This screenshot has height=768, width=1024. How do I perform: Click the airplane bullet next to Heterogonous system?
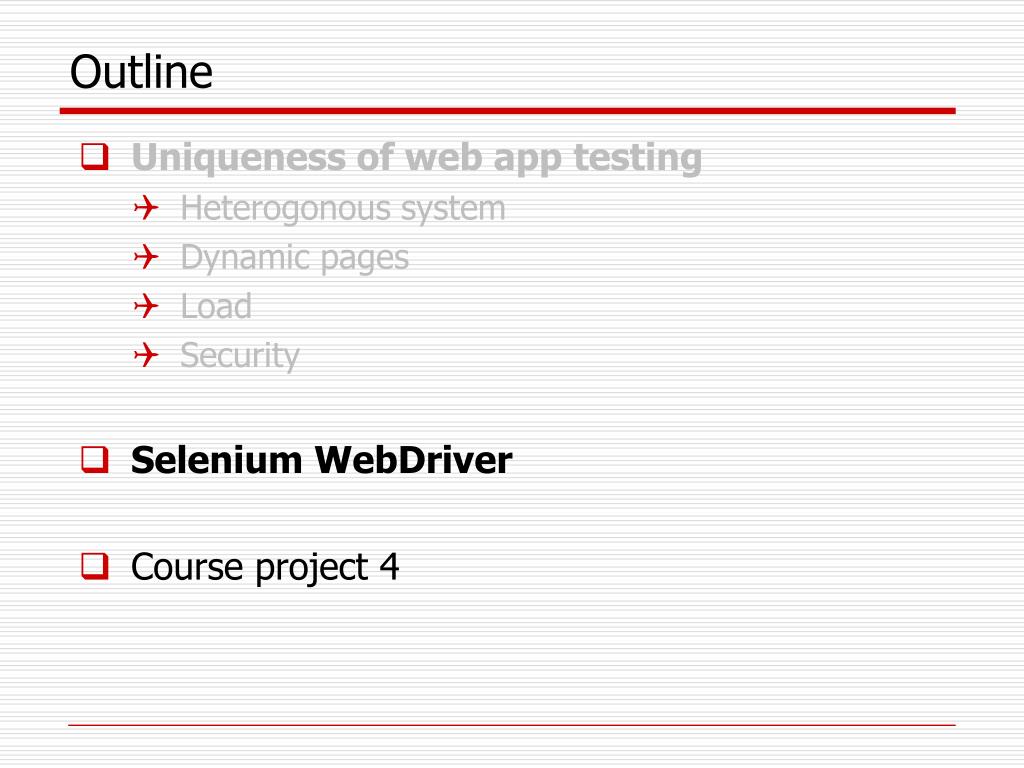[146, 208]
